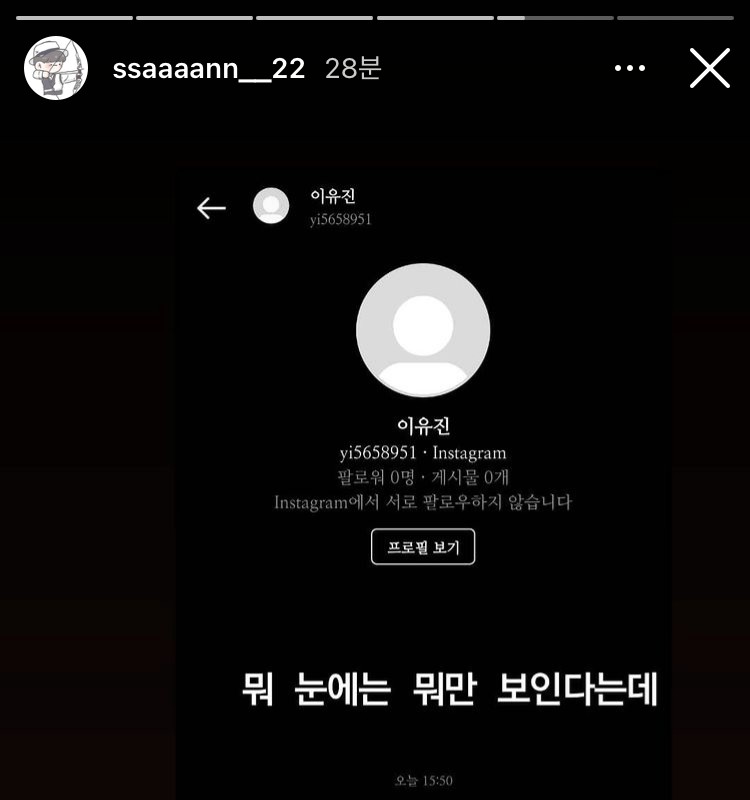The height and width of the screenshot is (800, 750).
Task: Jump to the second story segment bar
Action: click(x=194, y=18)
